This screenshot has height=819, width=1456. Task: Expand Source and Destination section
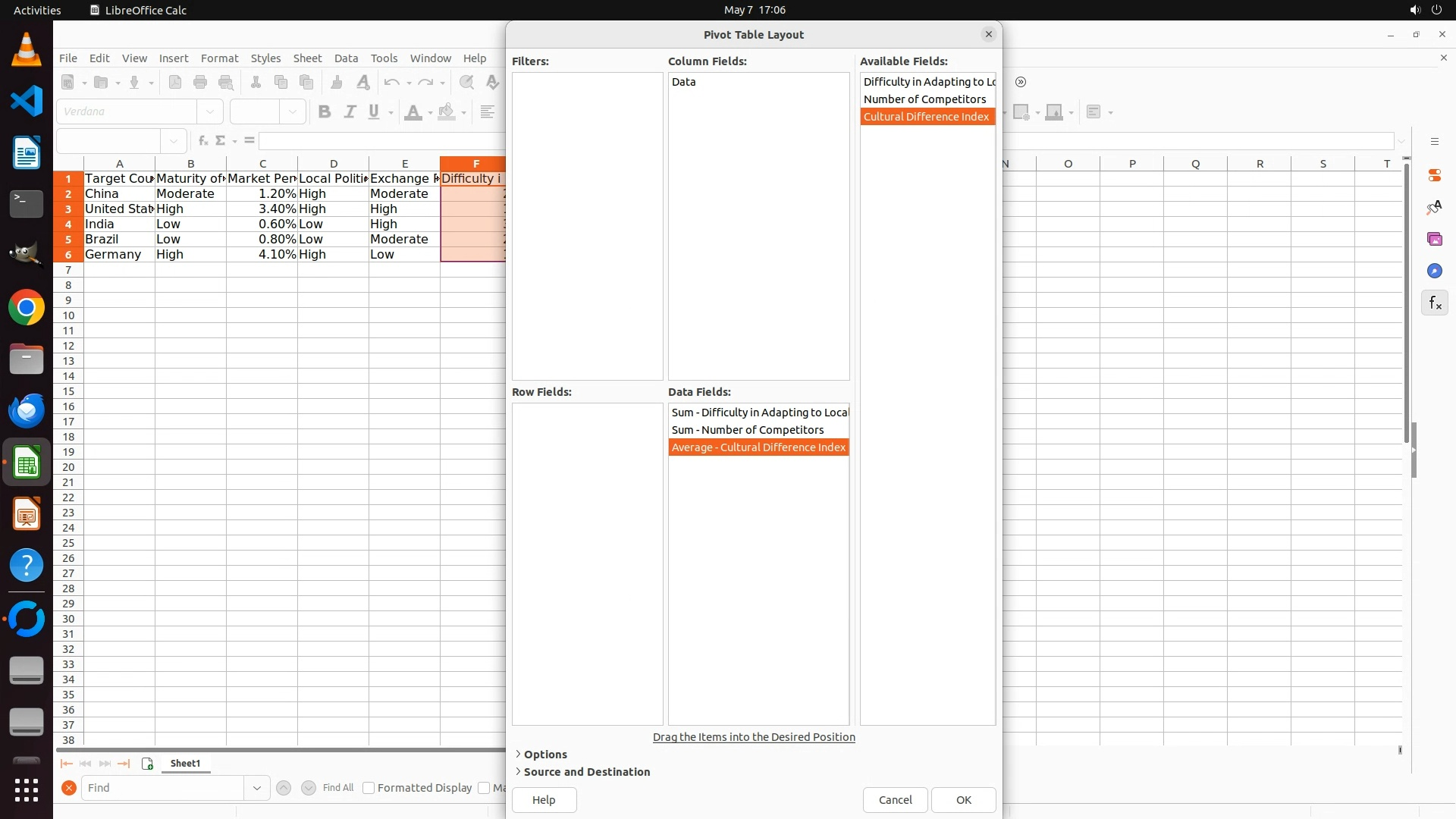(586, 772)
